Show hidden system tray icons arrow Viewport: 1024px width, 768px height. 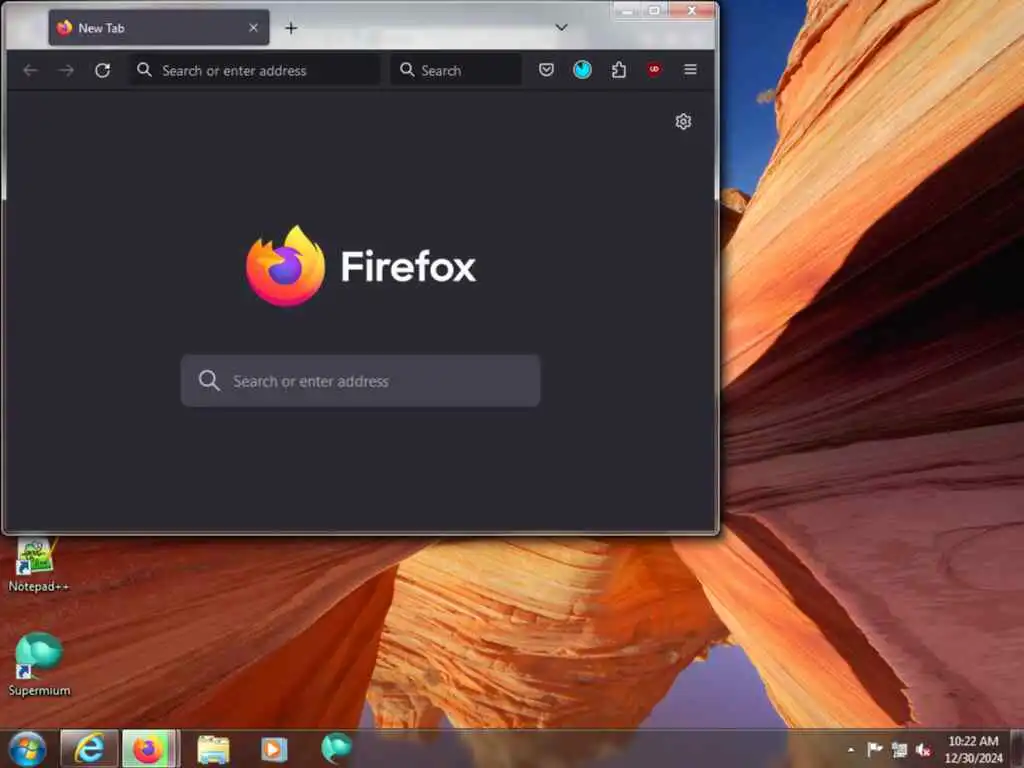[x=850, y=750]
